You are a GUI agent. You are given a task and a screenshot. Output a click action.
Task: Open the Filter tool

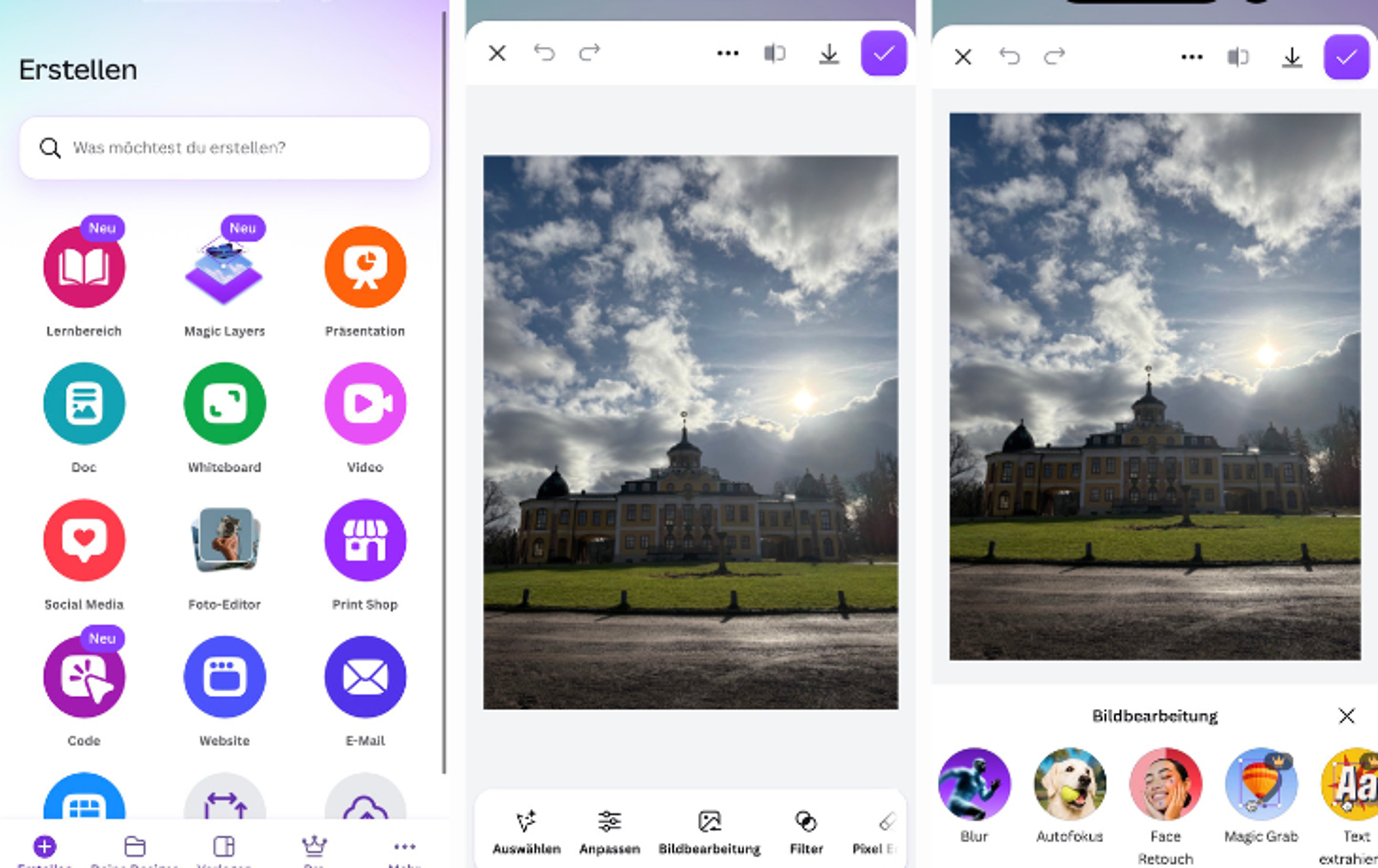(x=806, y=832)
